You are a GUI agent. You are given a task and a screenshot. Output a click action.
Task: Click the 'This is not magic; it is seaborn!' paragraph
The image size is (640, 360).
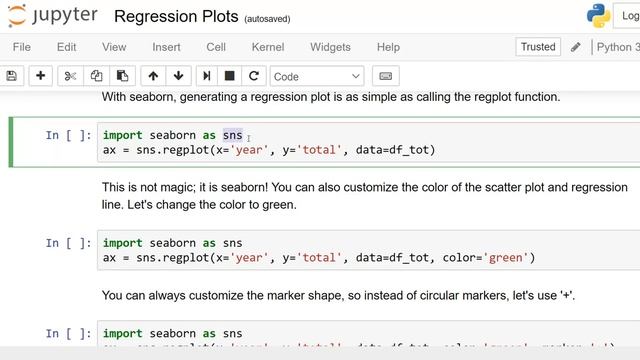[x=364, y=196]
